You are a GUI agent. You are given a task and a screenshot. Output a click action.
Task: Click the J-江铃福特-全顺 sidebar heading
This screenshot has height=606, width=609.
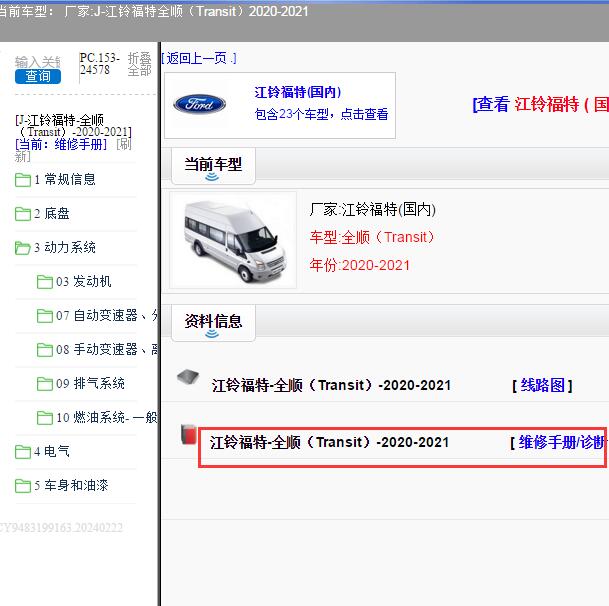coord(73,126)
